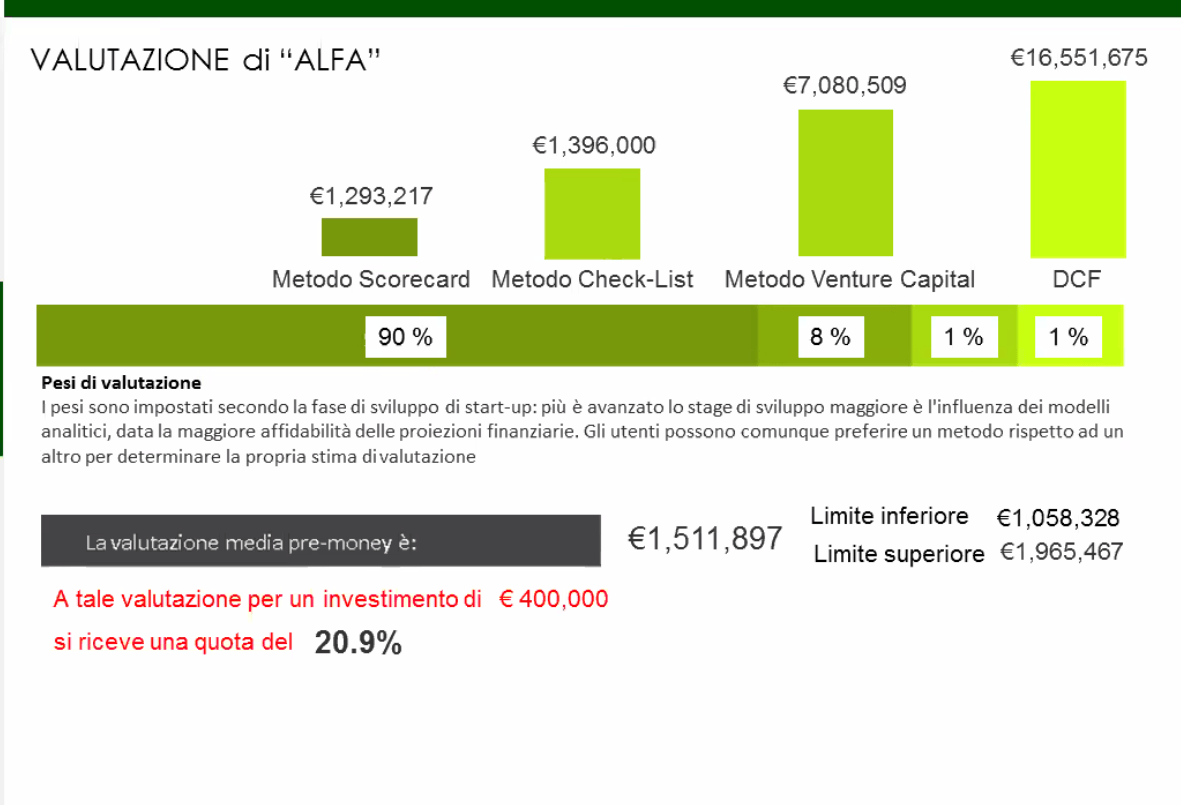Screen dimensions: 1181x805
Task: Click the €7,080,509 value label
Action: 845,85
